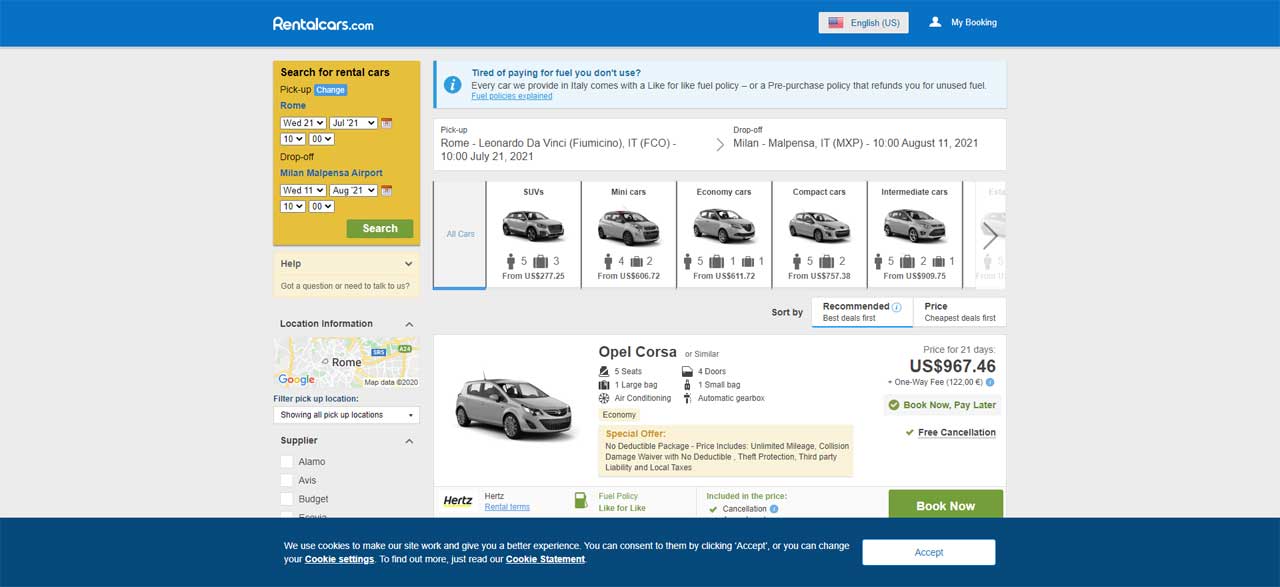Open the pick-up location filter dropdown
Screen dimensions: 1280x587
point(346,415)
